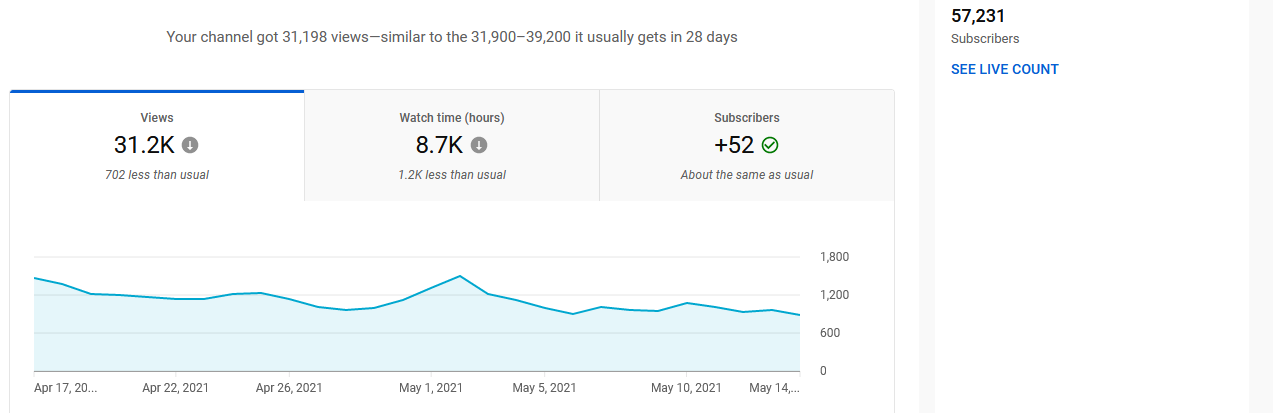Click the 57,231 subscriber count
Screen dimensions: 1273x413
point(978,16)
